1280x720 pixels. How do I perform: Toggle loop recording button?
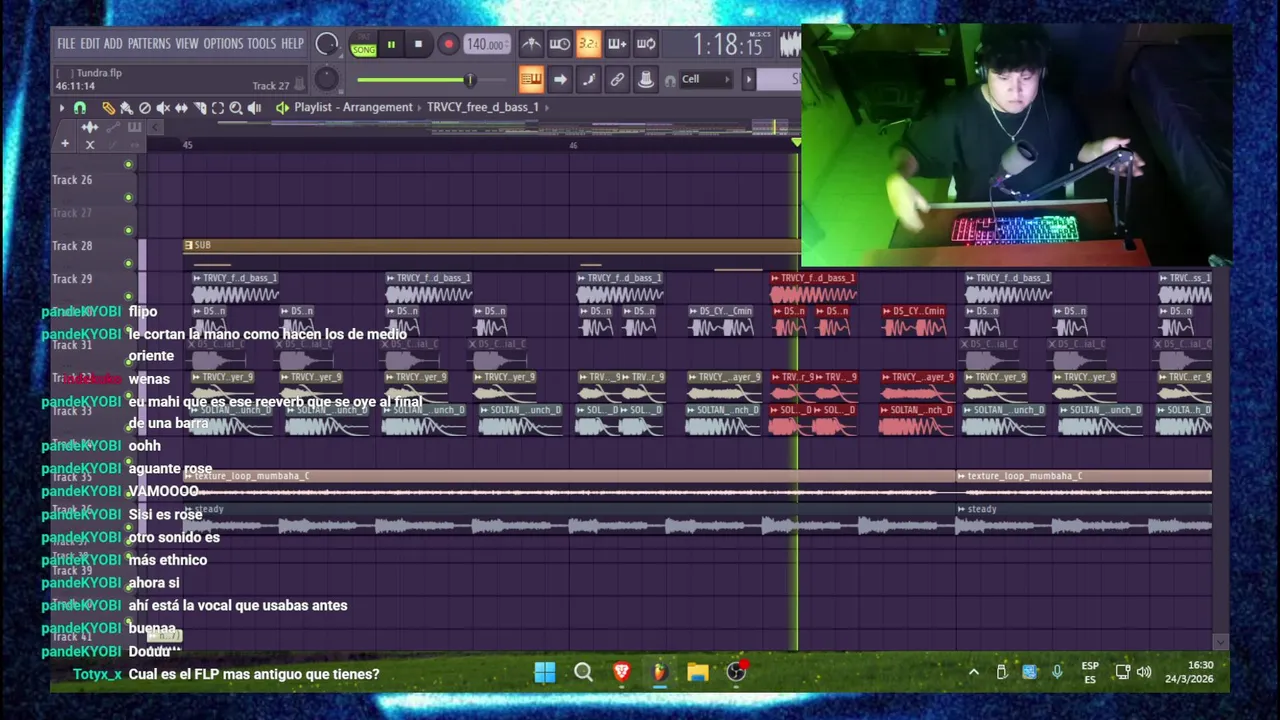tap(646, 44)
